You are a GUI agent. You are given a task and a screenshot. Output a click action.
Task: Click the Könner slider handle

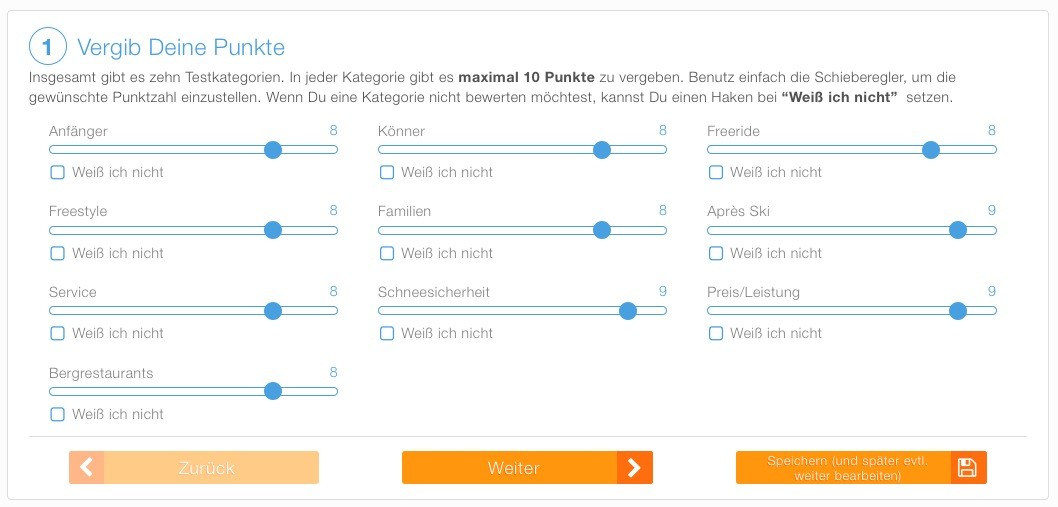click(x=601, y=150)
